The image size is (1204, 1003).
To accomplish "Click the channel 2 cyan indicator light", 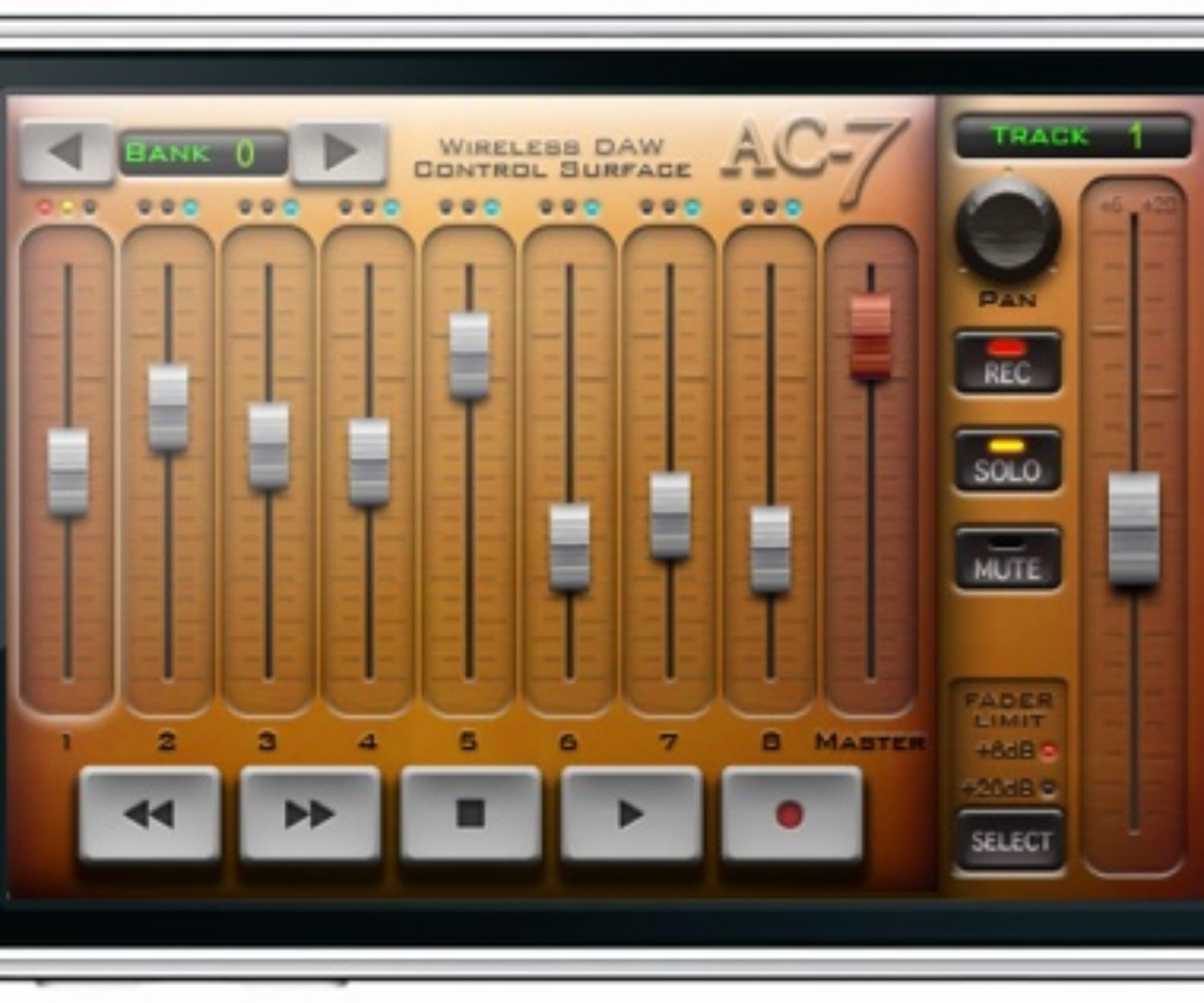I will (x=190, y=208).
